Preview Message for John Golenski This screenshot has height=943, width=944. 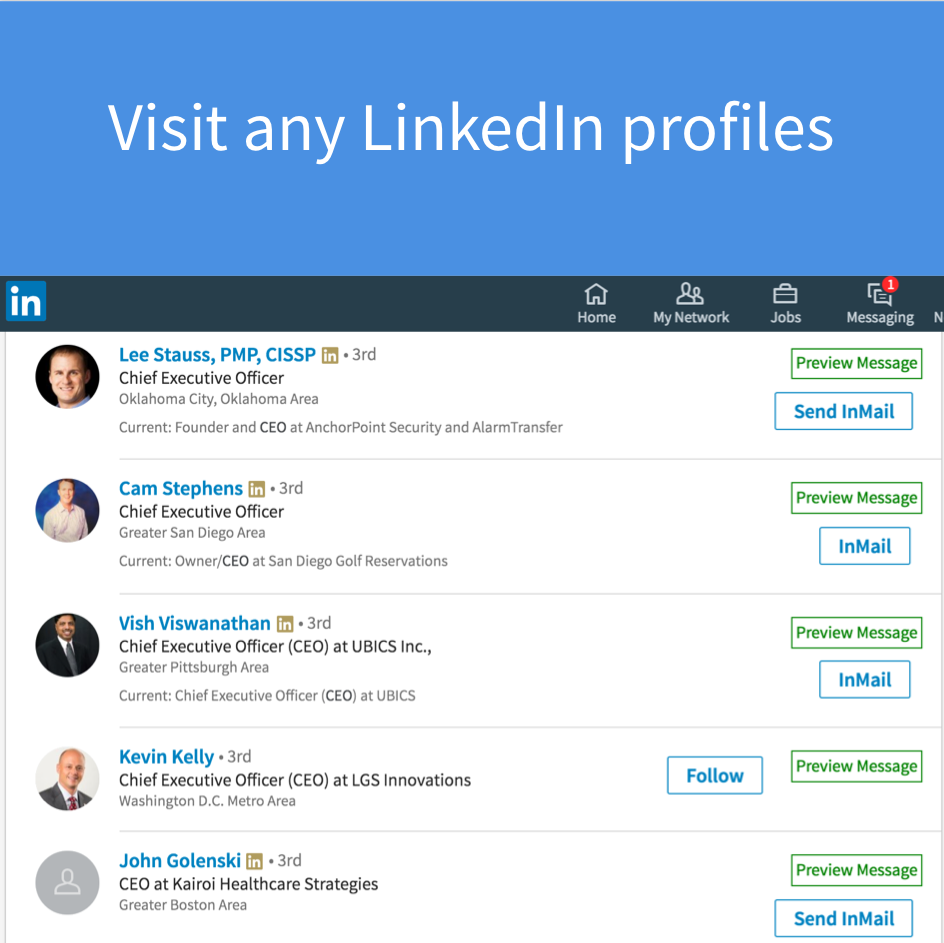(x=856, y=870)
